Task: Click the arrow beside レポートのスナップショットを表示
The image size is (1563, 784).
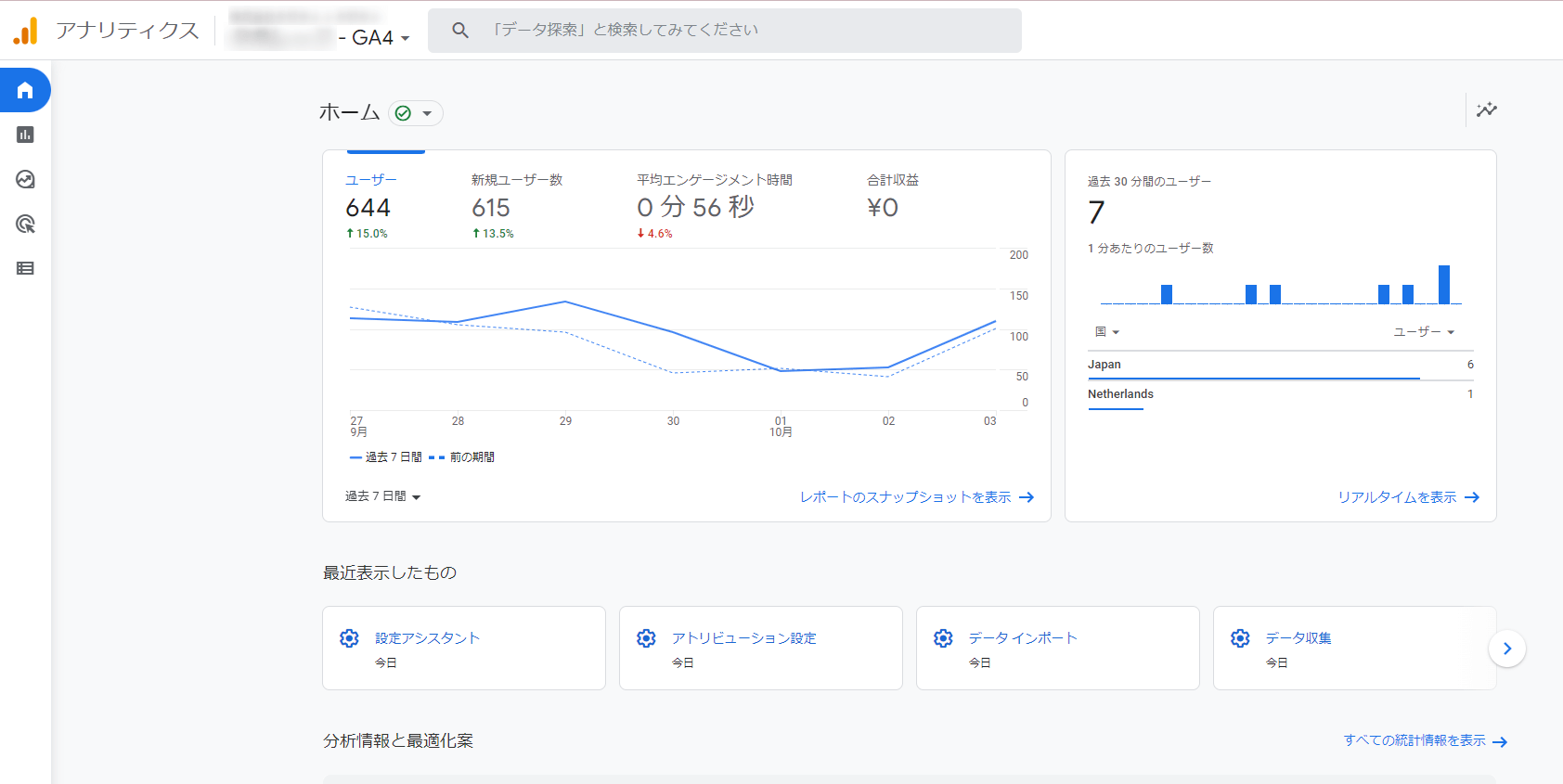Action: coord(1027,497)
